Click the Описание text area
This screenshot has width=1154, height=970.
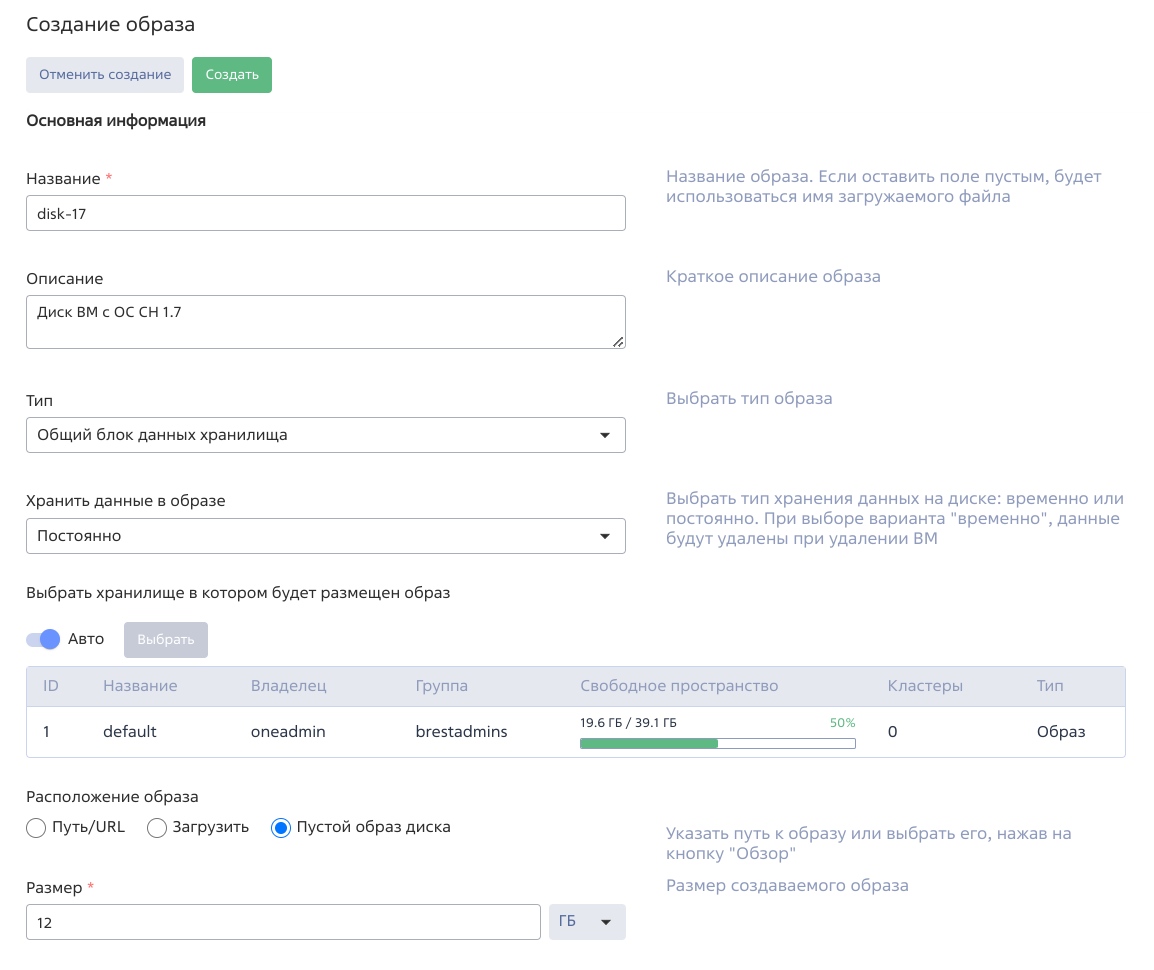click(x=325, y=322)
